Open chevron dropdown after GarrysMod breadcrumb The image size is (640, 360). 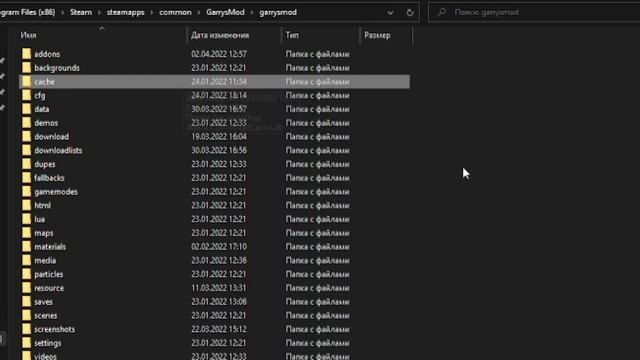(x=251, y=13)
